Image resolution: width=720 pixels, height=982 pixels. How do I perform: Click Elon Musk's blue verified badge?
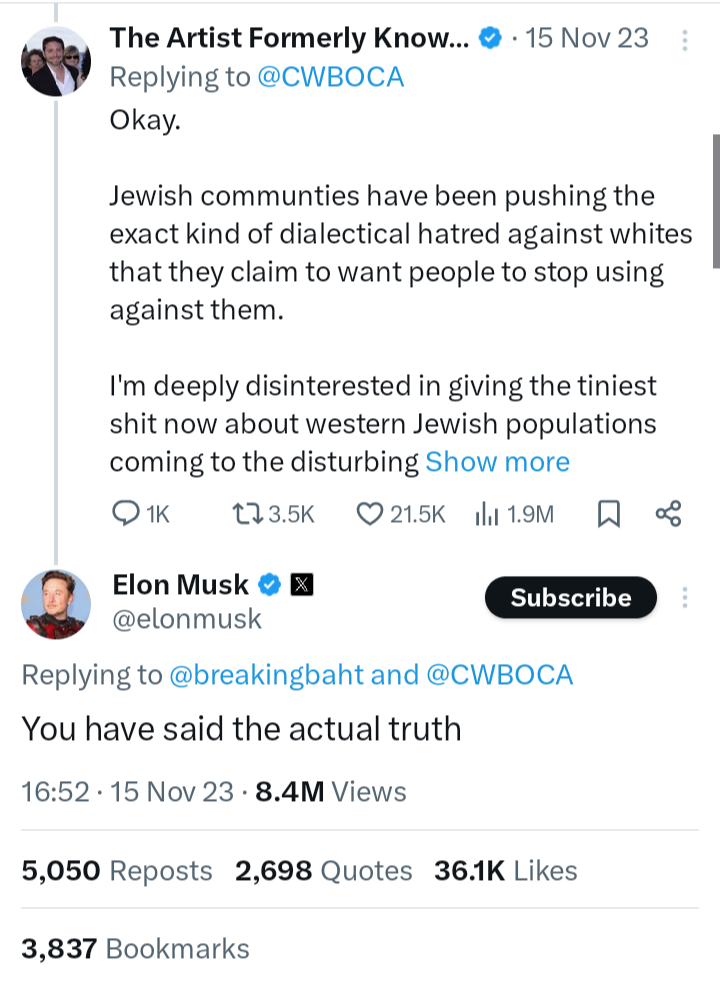click(x=270, y=584)
